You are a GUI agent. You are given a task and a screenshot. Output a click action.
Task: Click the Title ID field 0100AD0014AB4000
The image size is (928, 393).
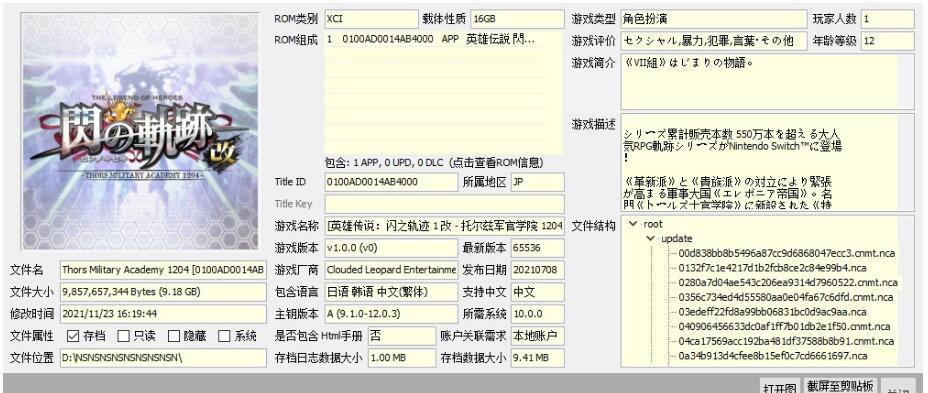[x=391, y=182]
